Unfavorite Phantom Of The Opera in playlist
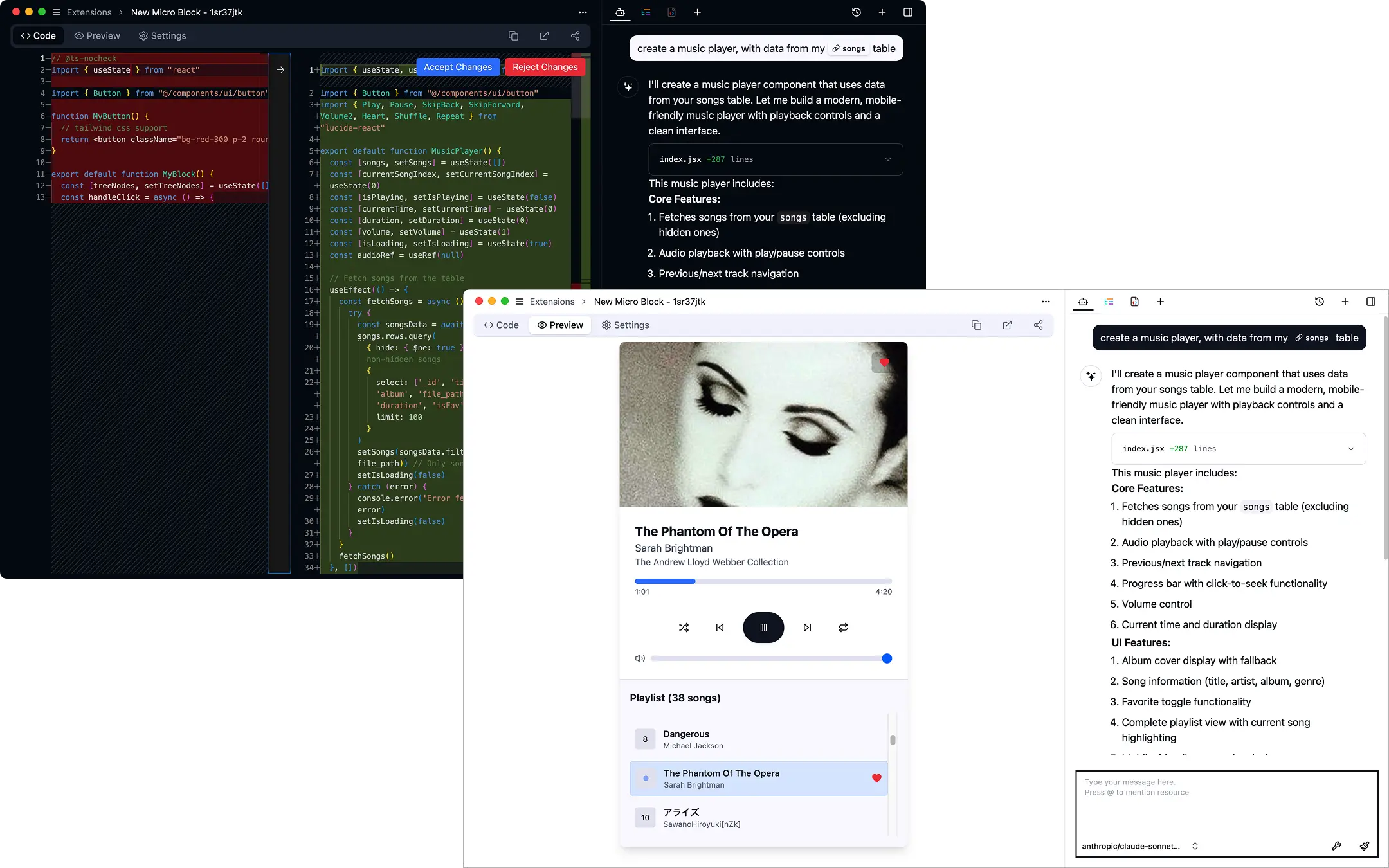Viewport: 1389px width, 868px height. (876, 778)
